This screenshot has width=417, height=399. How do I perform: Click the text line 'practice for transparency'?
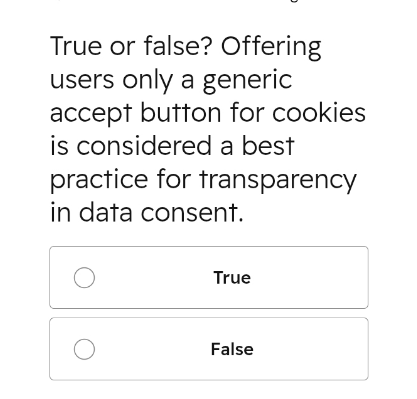coord(203,180)
